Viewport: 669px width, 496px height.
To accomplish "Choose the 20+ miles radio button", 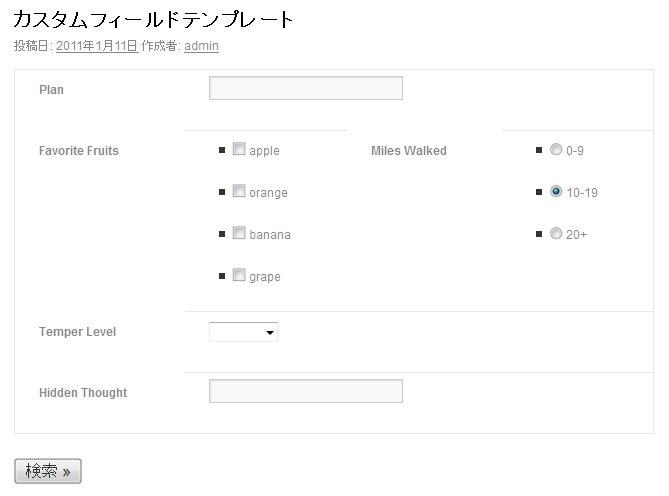I will (556, 234).
